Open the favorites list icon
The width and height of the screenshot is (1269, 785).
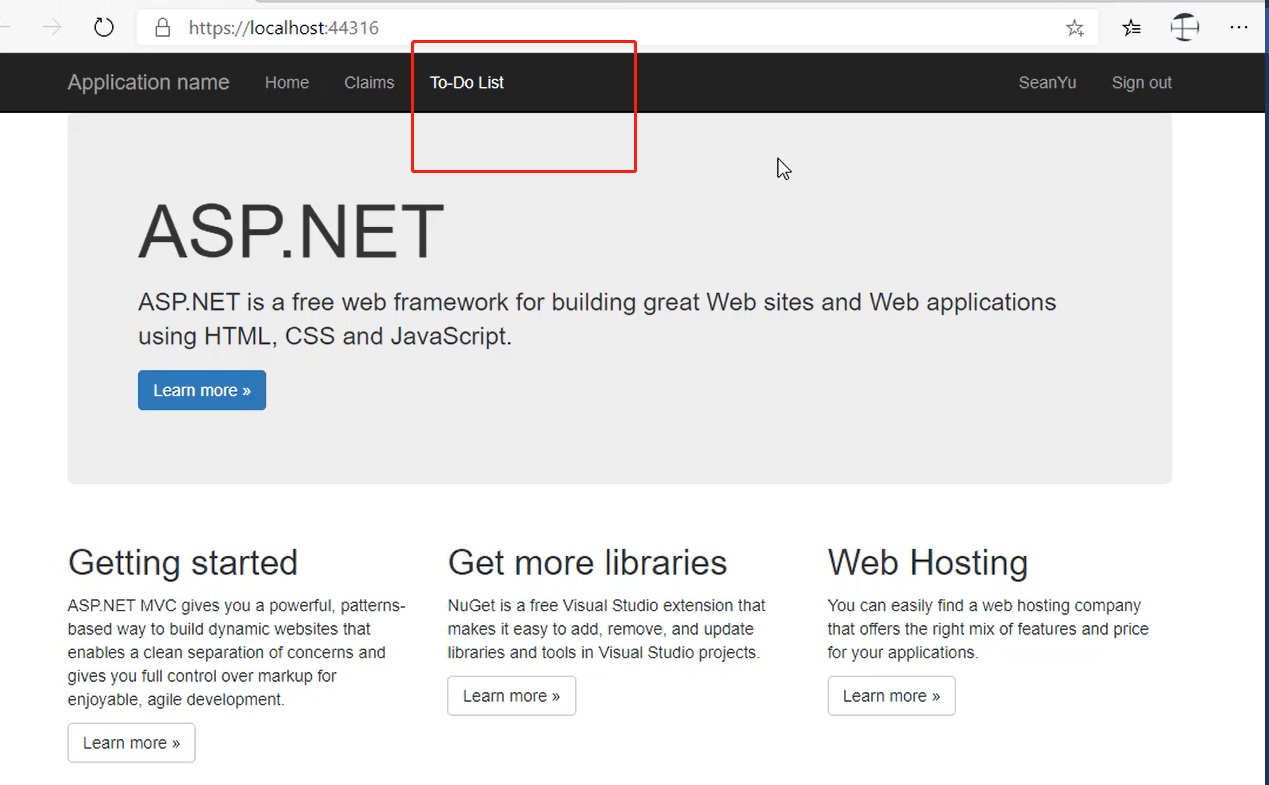(x=1131, y=28)
